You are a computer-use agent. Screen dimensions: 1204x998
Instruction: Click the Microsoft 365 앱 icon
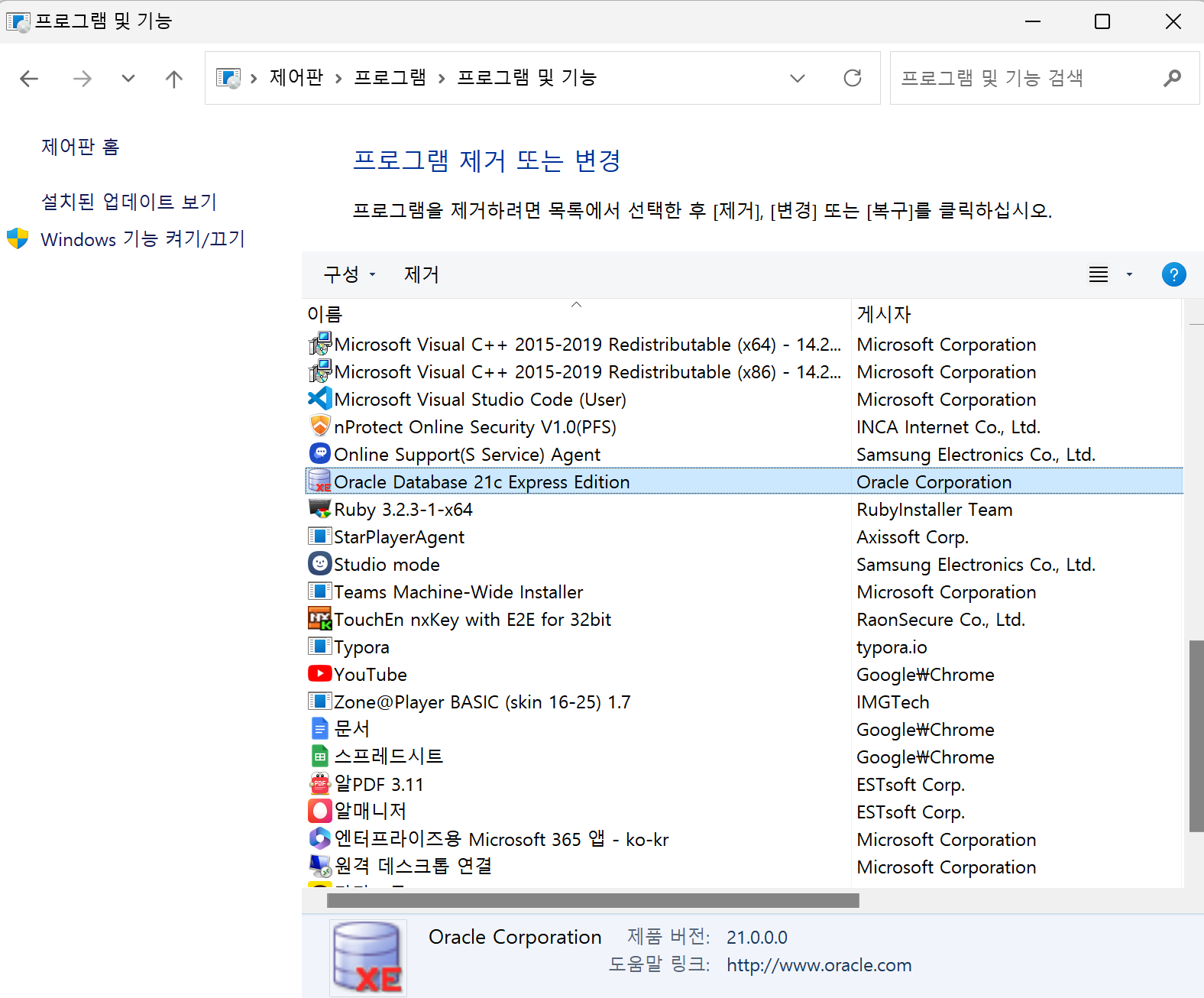click(320, 839)
